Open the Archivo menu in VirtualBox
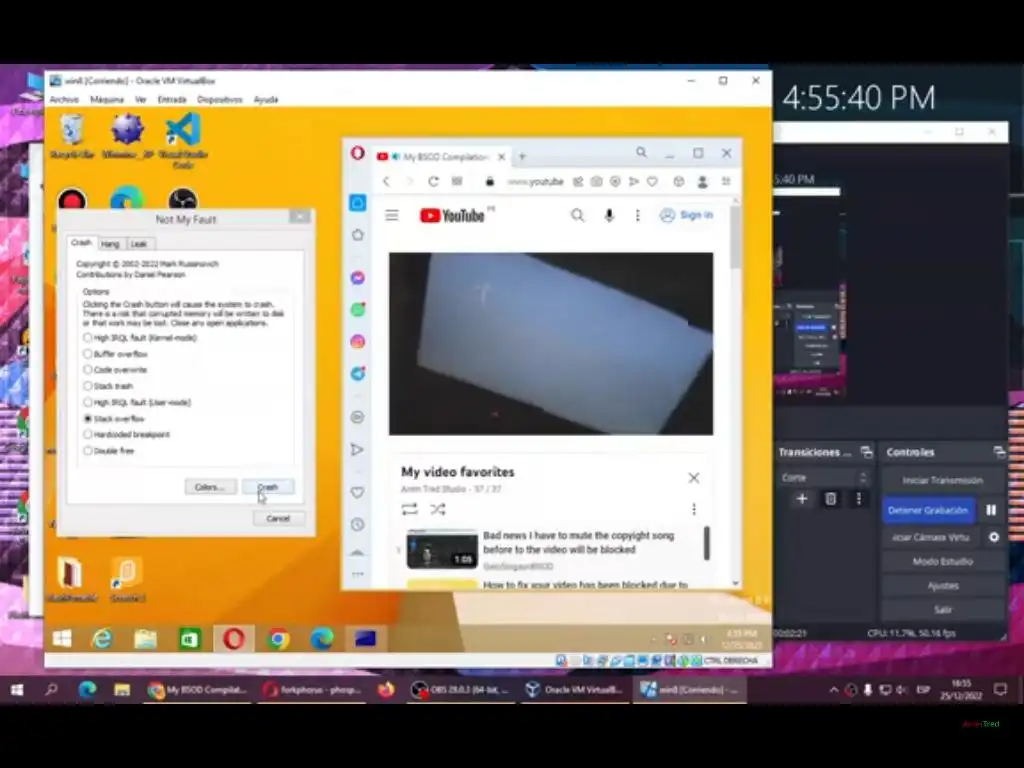 pos(64,99)
